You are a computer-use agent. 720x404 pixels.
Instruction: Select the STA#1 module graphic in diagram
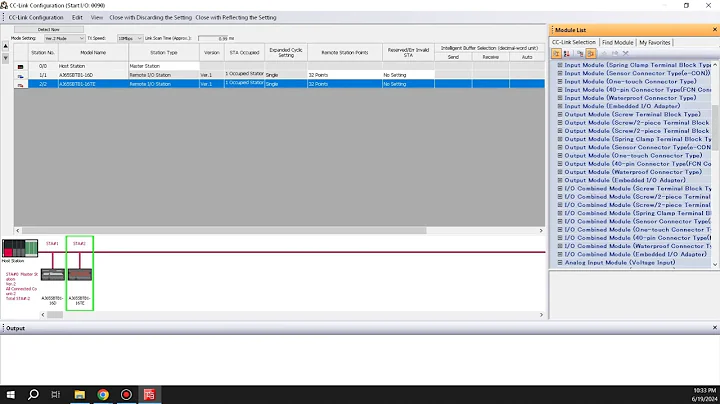tap(53, 275)
